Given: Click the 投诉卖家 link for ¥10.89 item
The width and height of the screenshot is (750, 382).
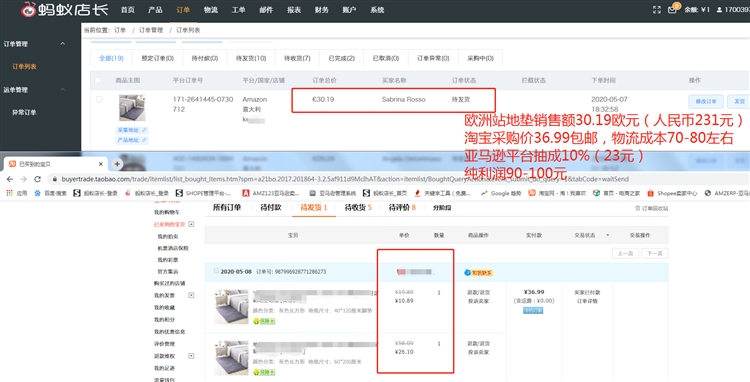Looking at the screenshot, I should [478, 301].
